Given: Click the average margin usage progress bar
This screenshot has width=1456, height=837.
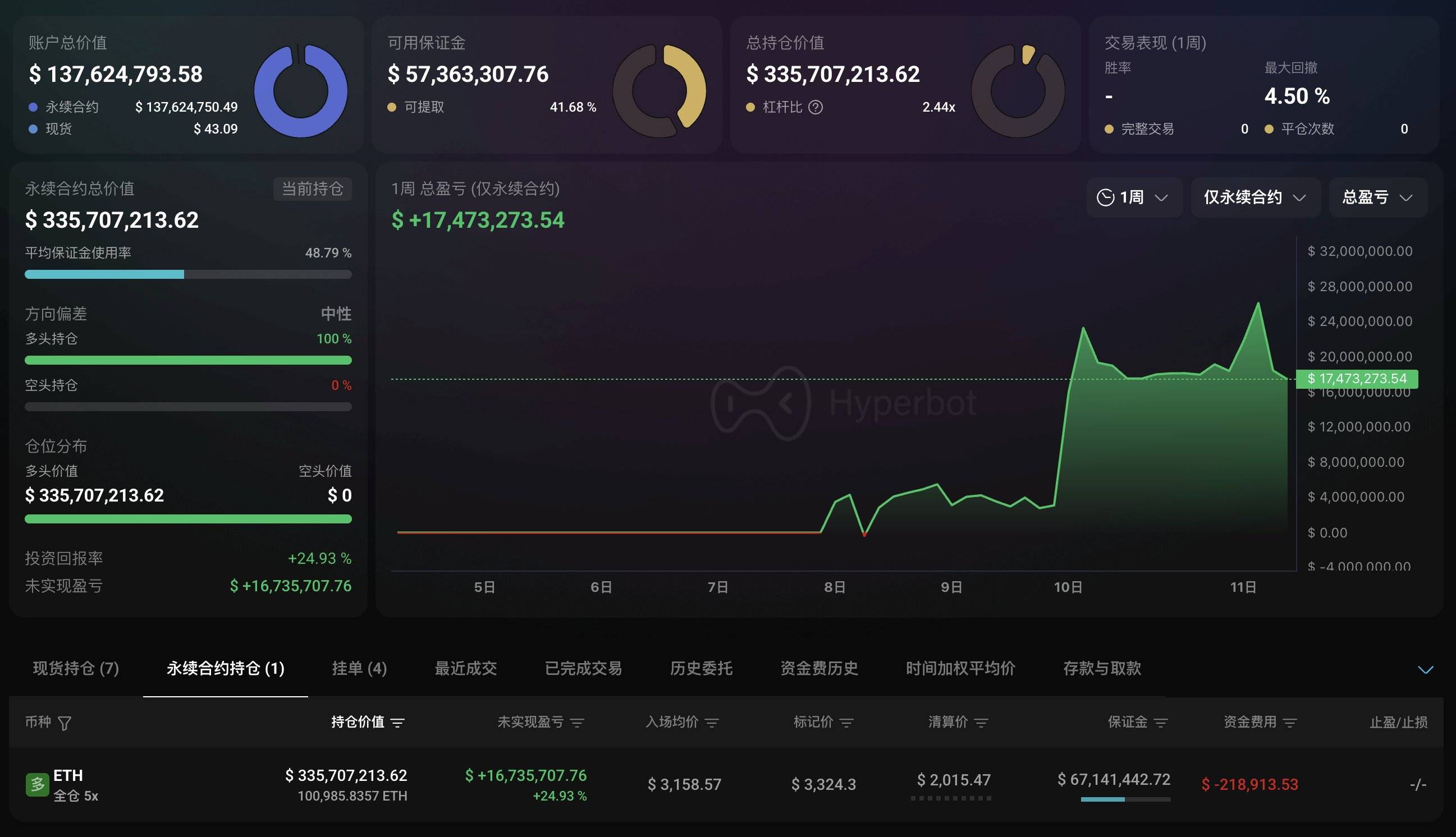Looking at the screenshot, I should (188, 275).
